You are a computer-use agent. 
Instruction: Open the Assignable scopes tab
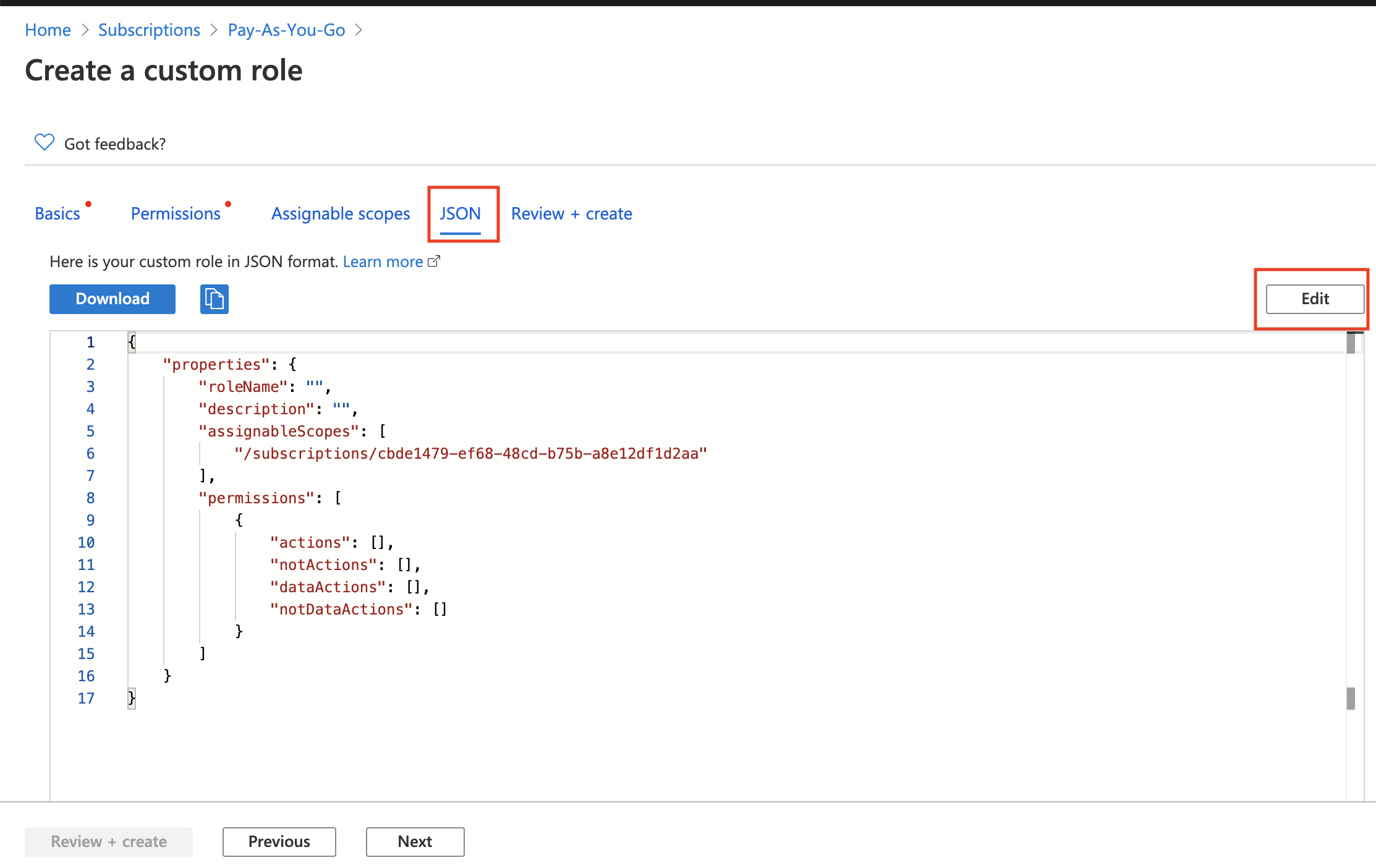[x=340, y=213]
